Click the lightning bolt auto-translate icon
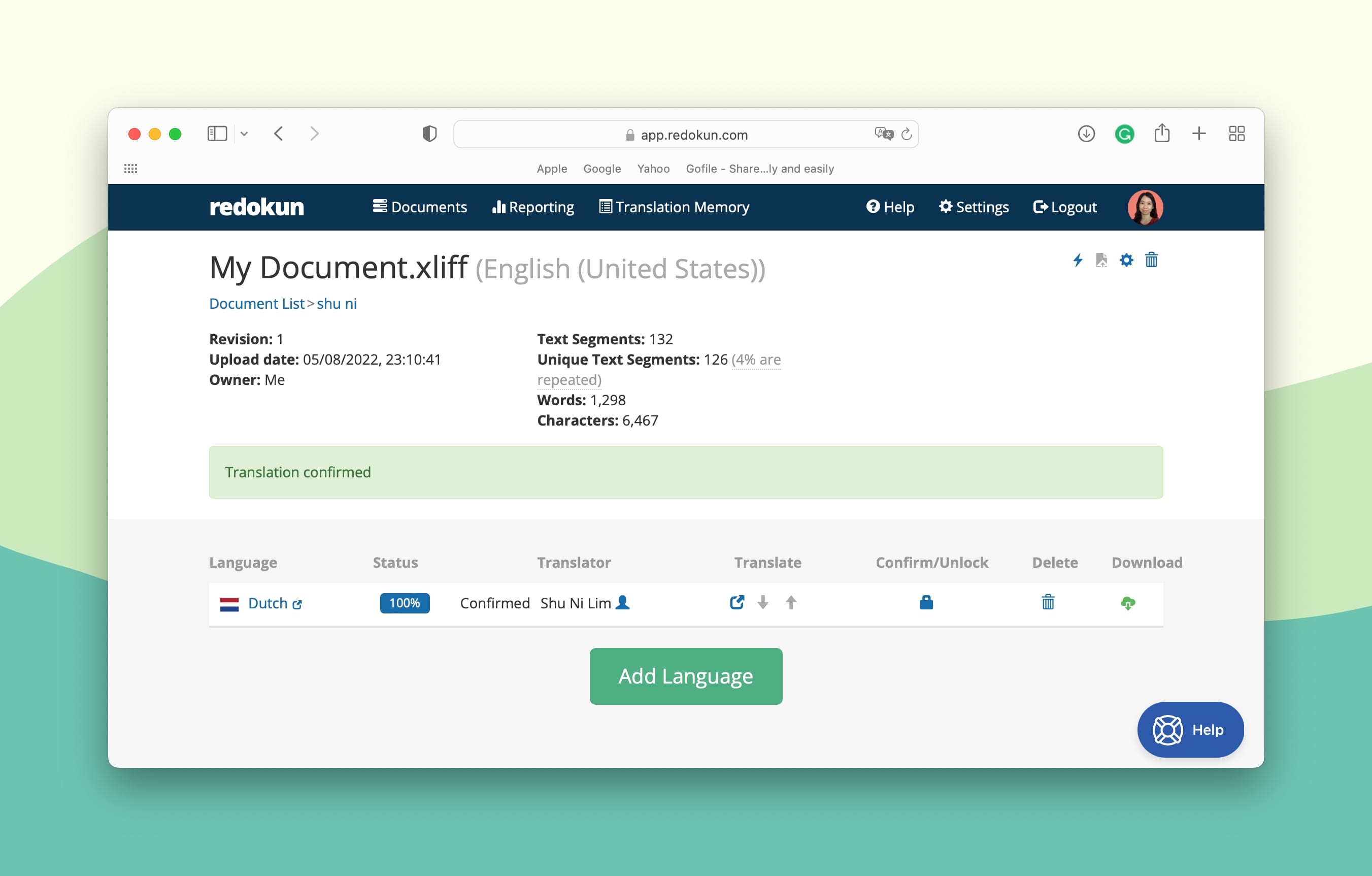The image size is (1372, 876). pos(1078,260)
